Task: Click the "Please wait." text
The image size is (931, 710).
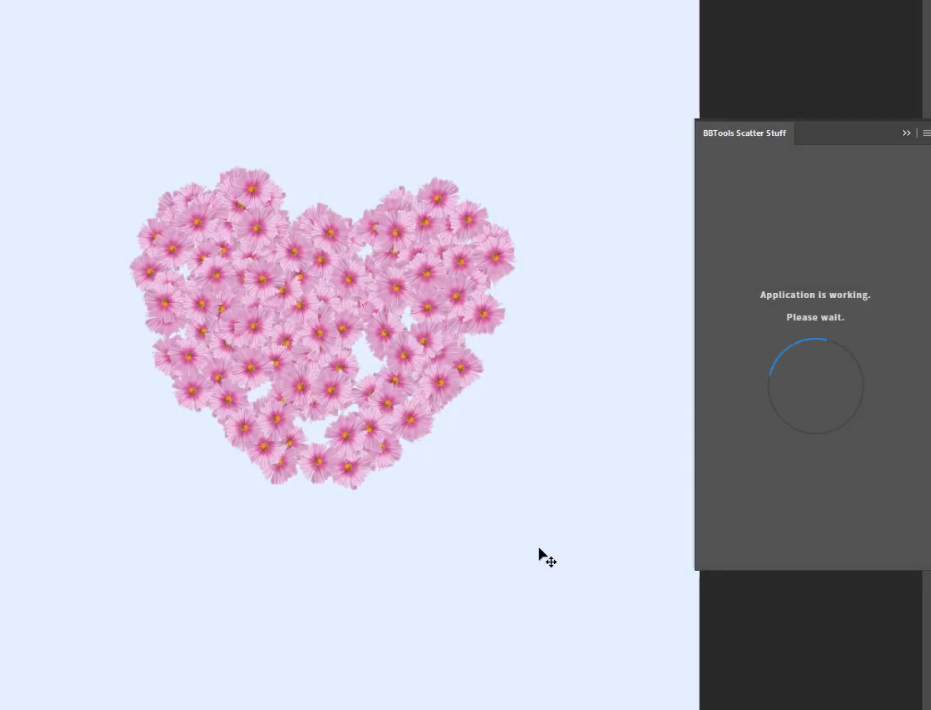Action: (815, 317)
